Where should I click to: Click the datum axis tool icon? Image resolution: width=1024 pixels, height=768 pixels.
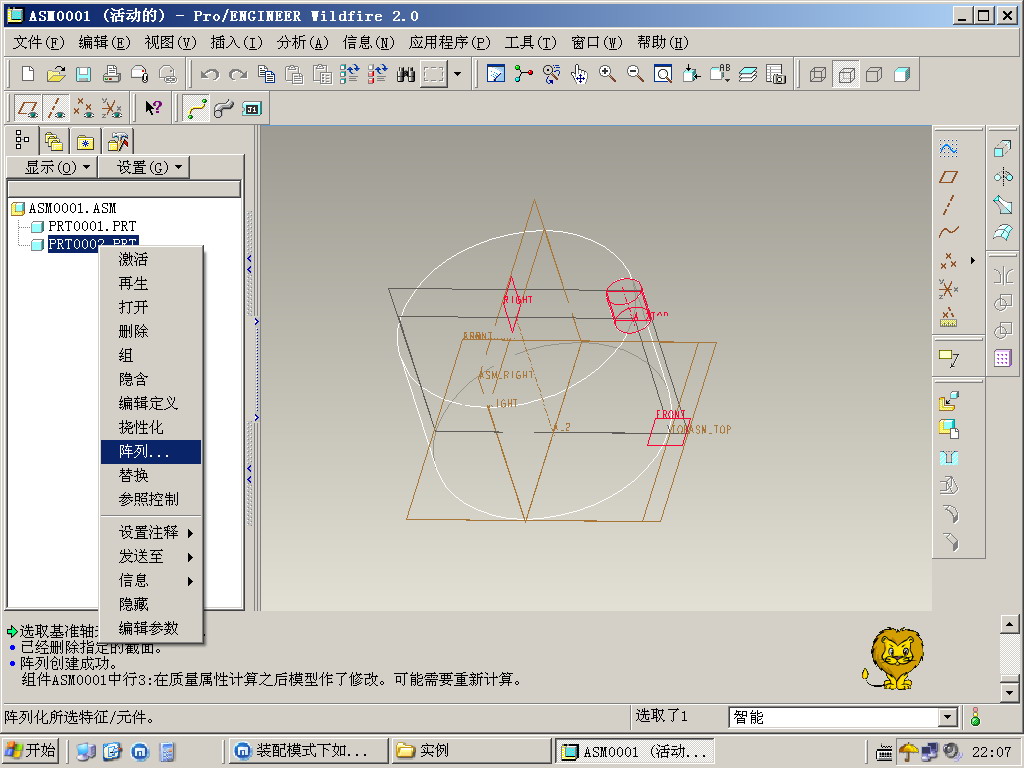(x=948, y=204)
